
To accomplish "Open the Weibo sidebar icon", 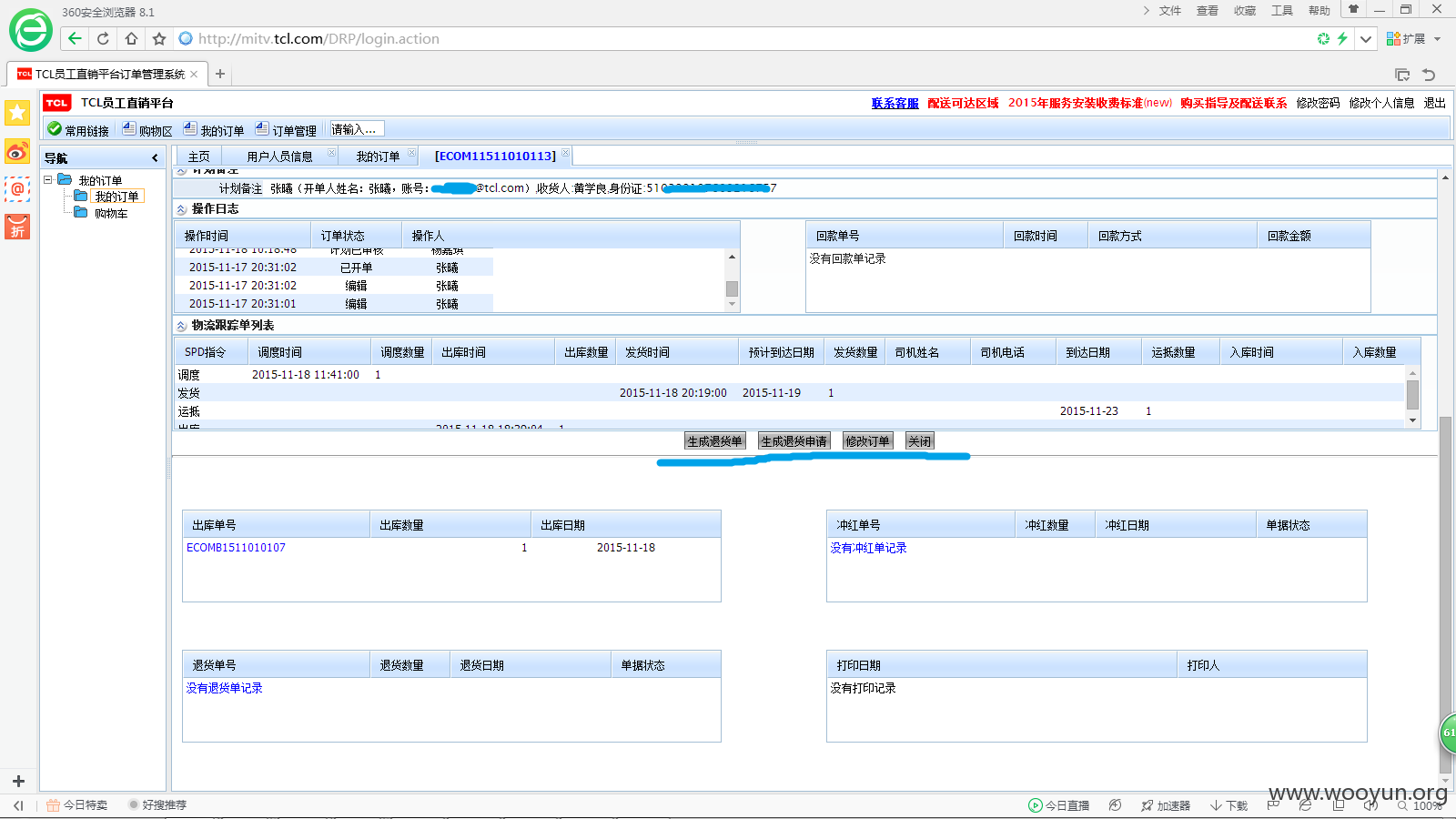I will (x=17, y=151).
